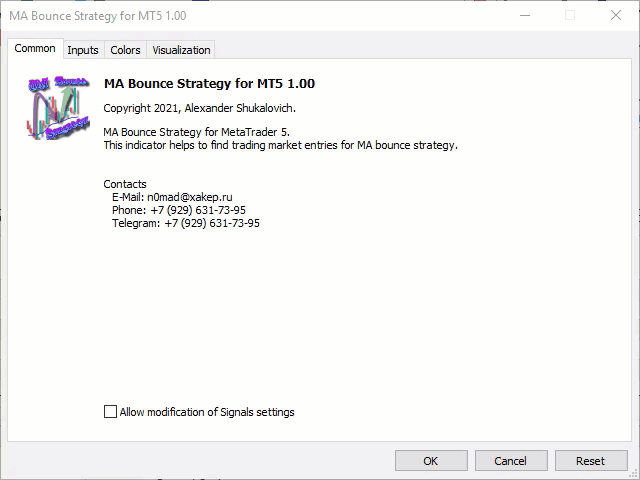
Task: Click the resize grip in the dialog corner
Action: (634, 474)
